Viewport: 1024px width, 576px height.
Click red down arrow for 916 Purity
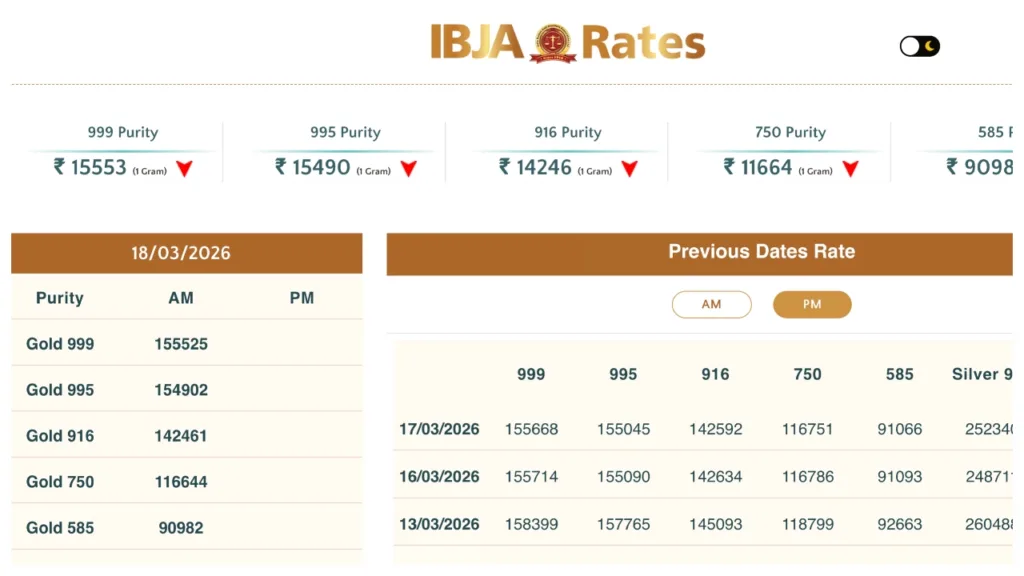tap(629, 169)
